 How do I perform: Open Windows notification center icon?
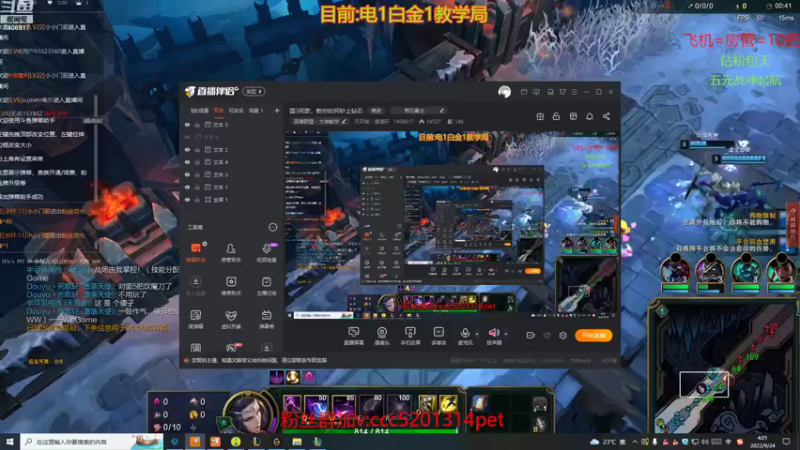coord(787,442)
